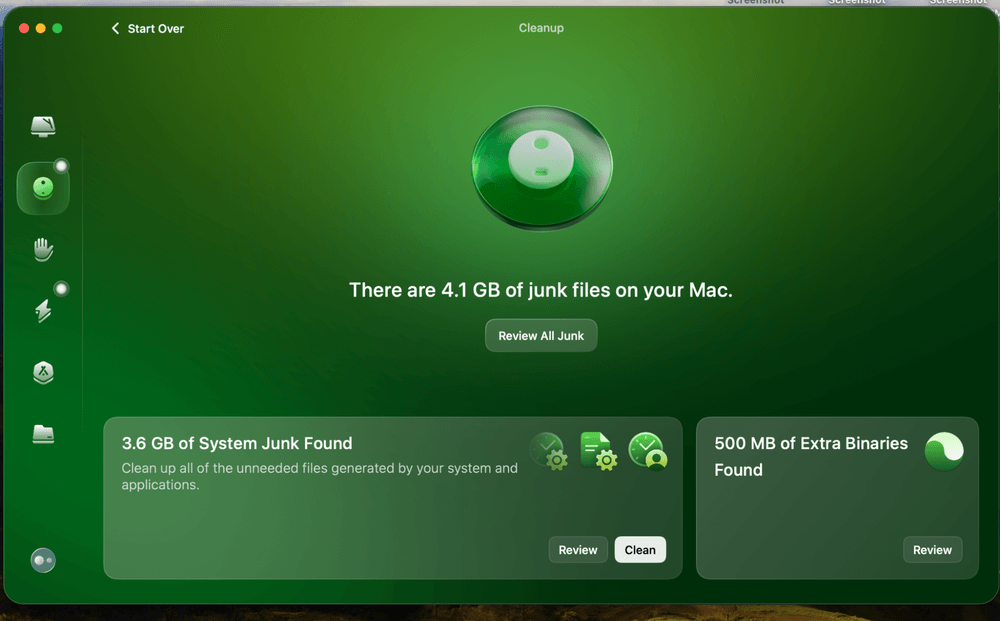Select the Cleanup sidebar icon
The image size is (1000, 621).
[43, 188]
